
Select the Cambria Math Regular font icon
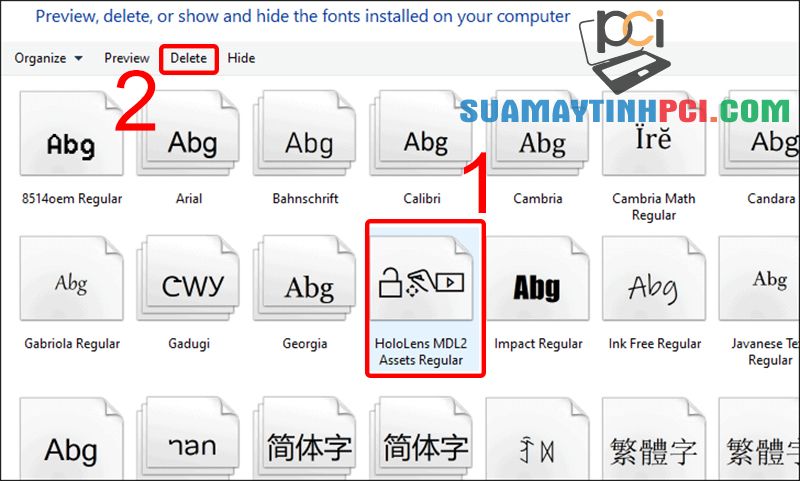[654, 134]
